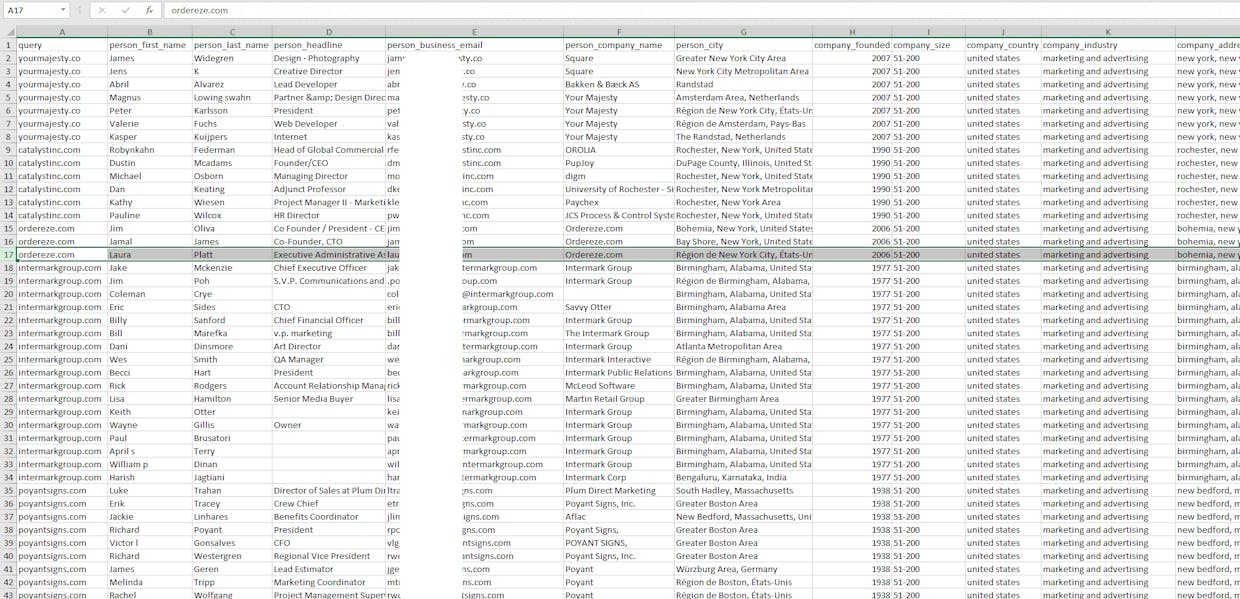Select column E header
The image size is (1240, 599).
pos(475,32)
